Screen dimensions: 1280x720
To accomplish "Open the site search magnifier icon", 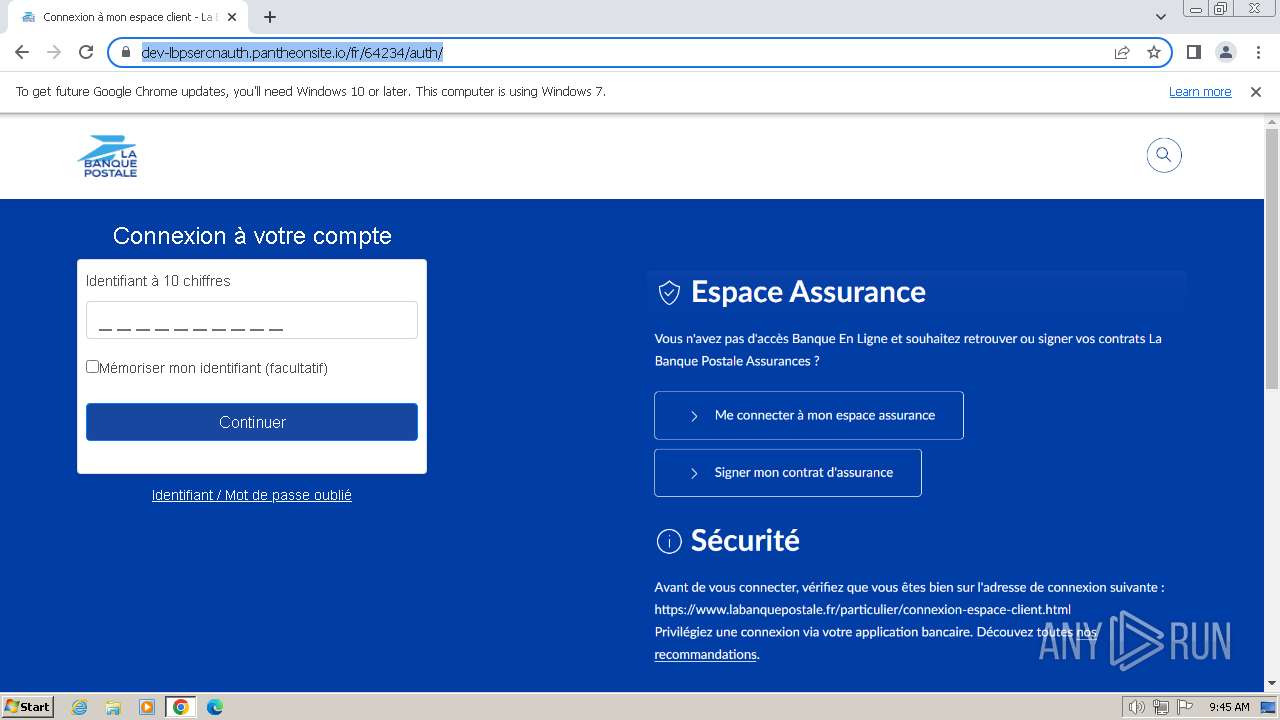I will [1163, 155].
